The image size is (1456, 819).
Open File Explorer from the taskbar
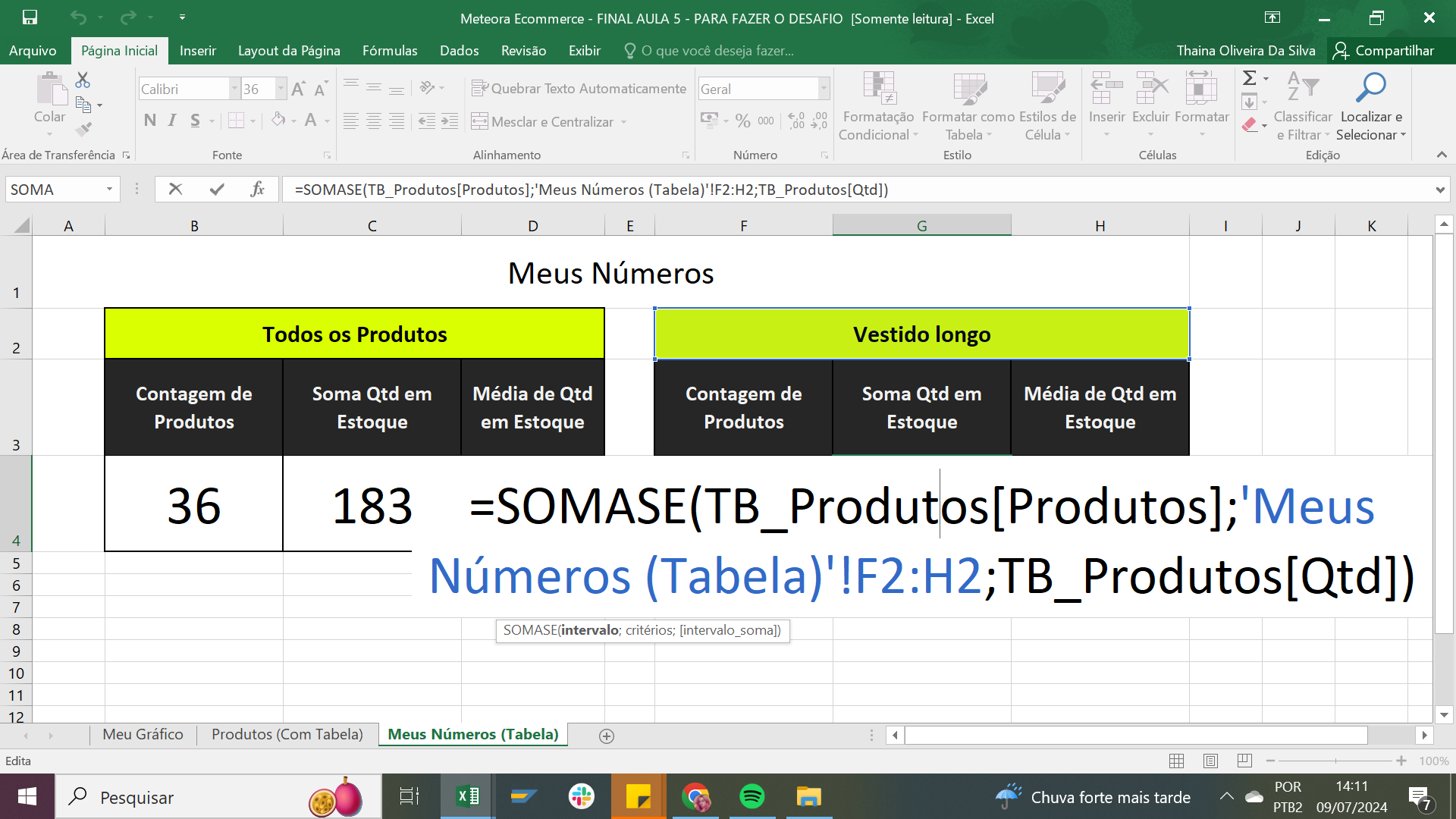(809, 796)
